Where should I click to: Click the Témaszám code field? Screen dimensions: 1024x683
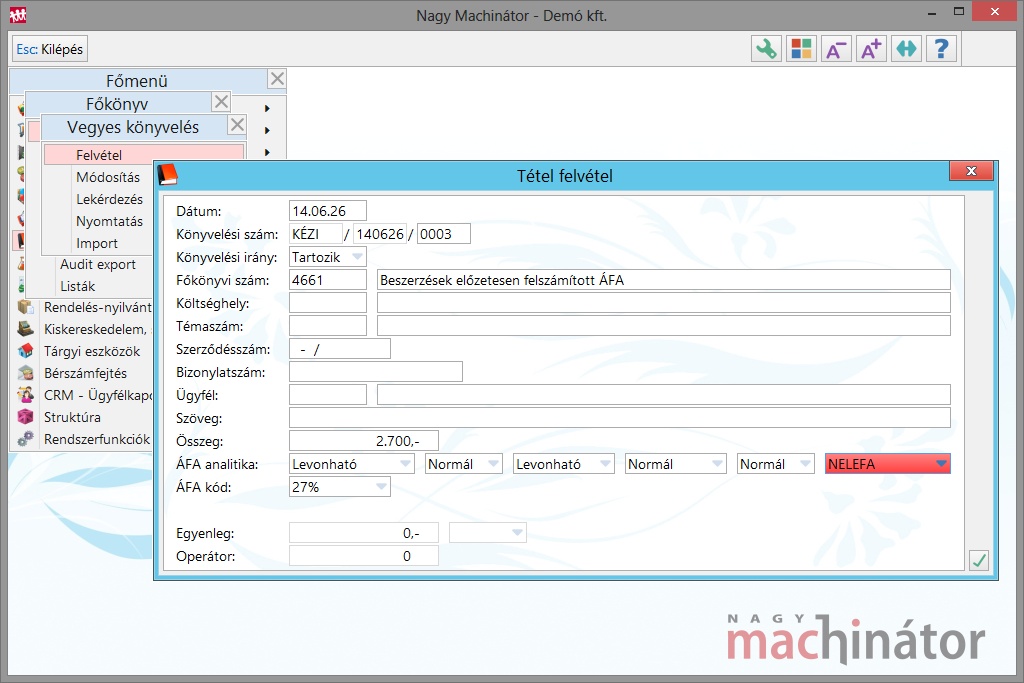tap(328, 326)
